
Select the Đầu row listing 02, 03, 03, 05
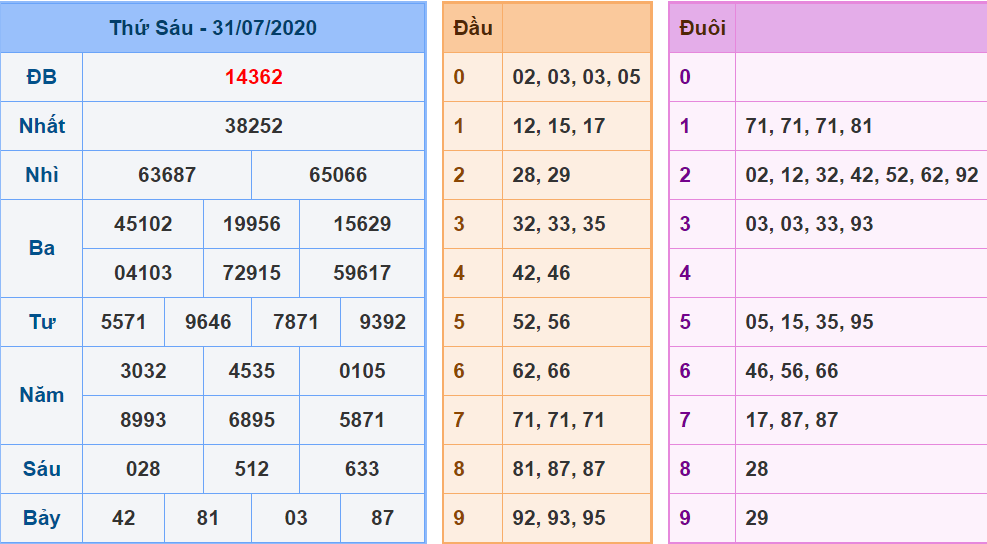pyautogui.click(x=576, y=77)
